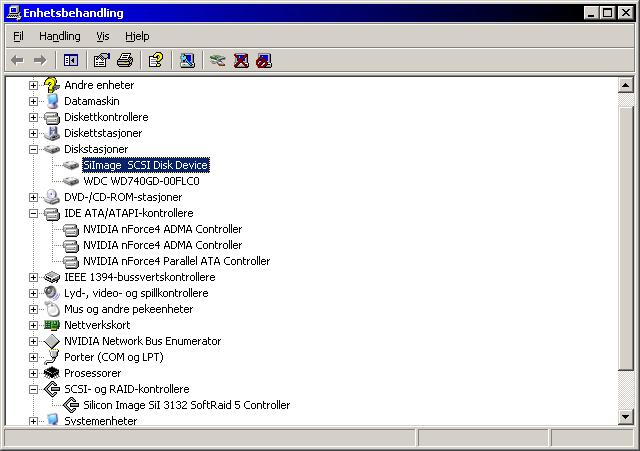Collapse the SCSI- og RAID-kontrollere node
Viewport: 640px width, 451px height.
[x=33, y=389]
